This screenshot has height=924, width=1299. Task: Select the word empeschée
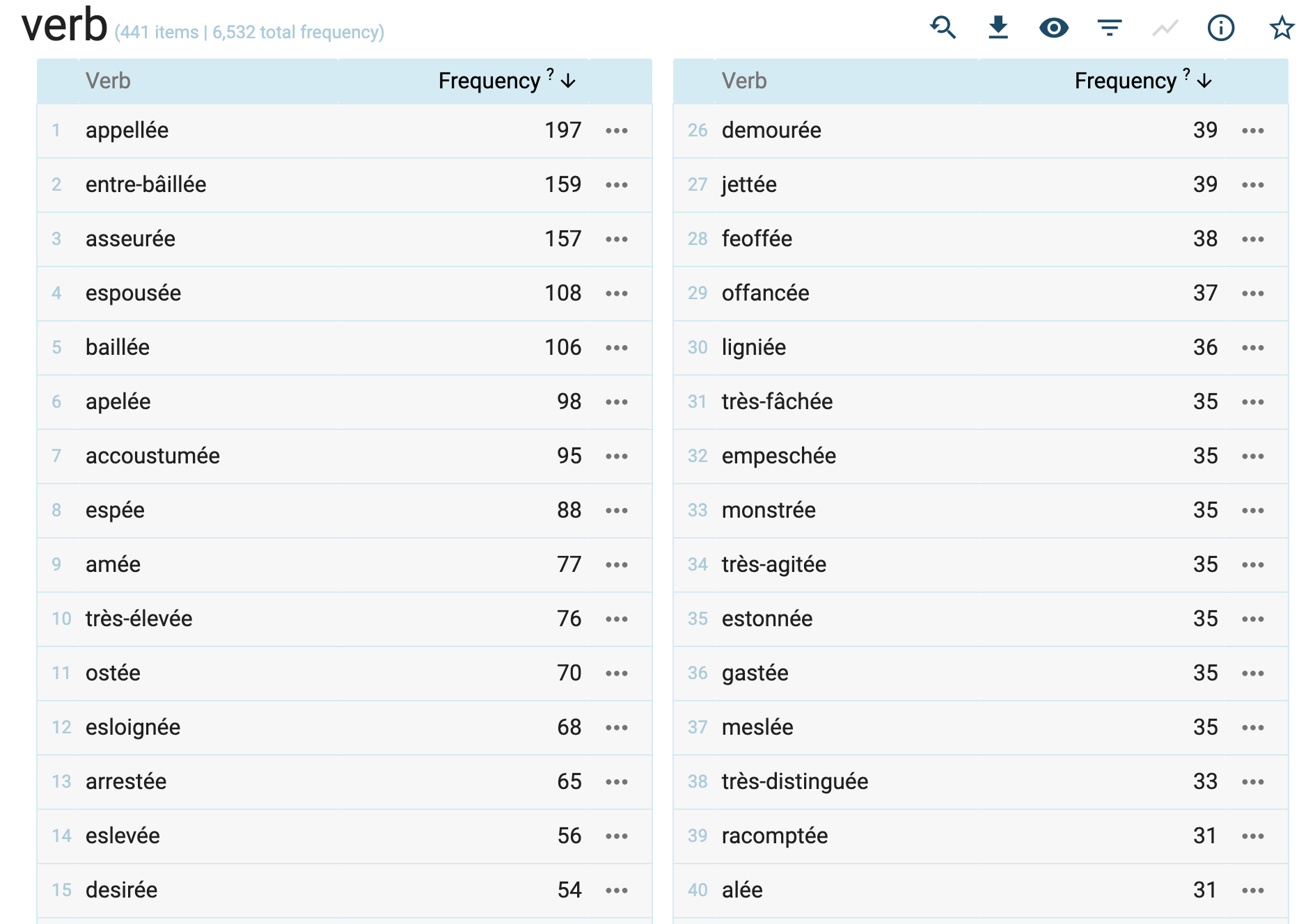pyautogui.click(x=779, y=456)
